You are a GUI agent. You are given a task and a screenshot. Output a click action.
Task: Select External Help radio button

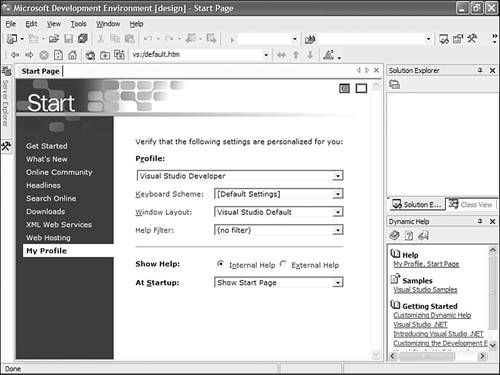click(x=283, y=264)
